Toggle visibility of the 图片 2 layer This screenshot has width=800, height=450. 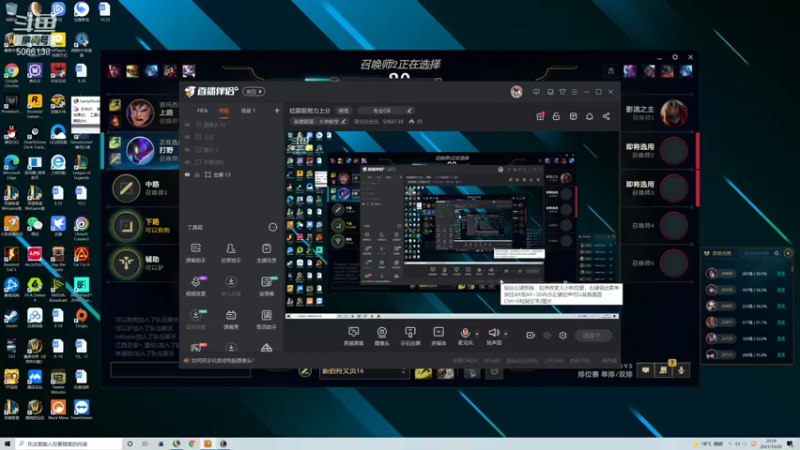tap(187, 149)
